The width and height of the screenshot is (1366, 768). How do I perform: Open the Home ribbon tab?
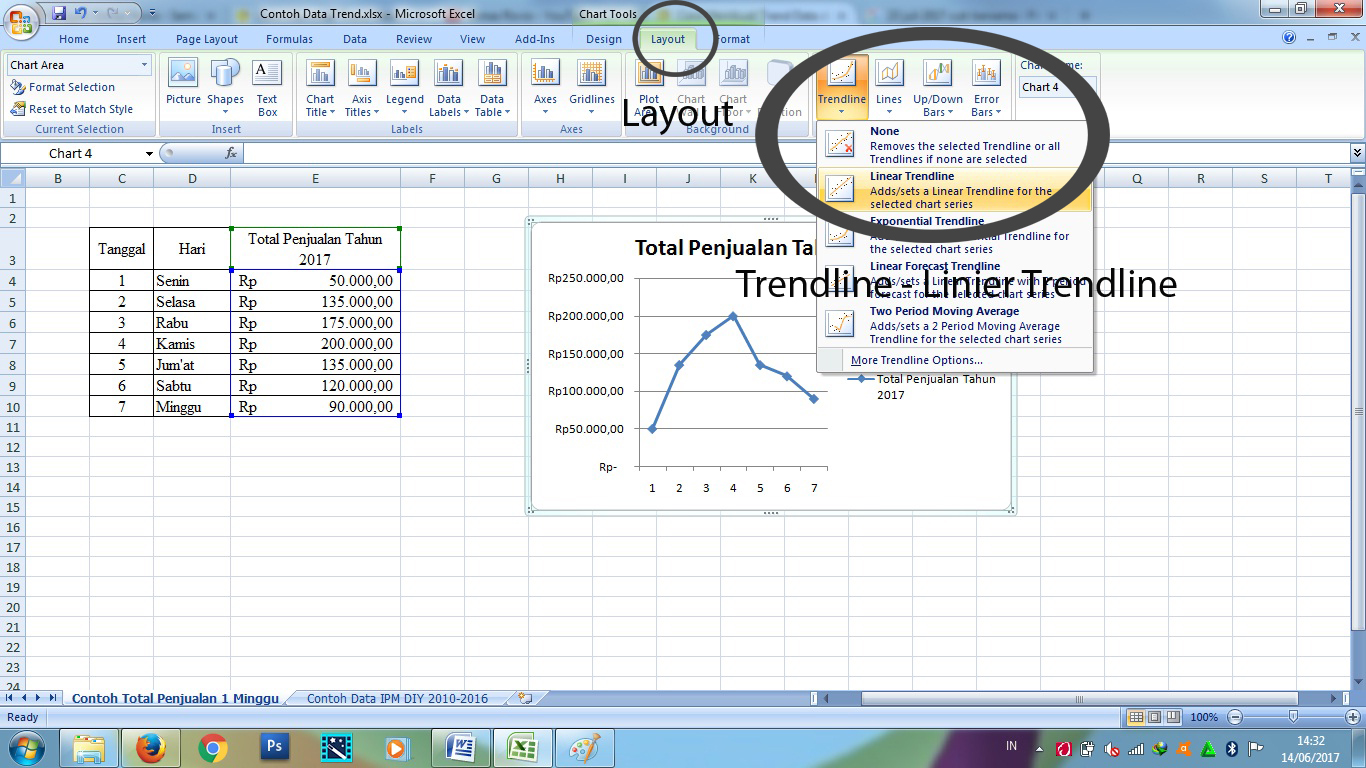click(74, 39)
